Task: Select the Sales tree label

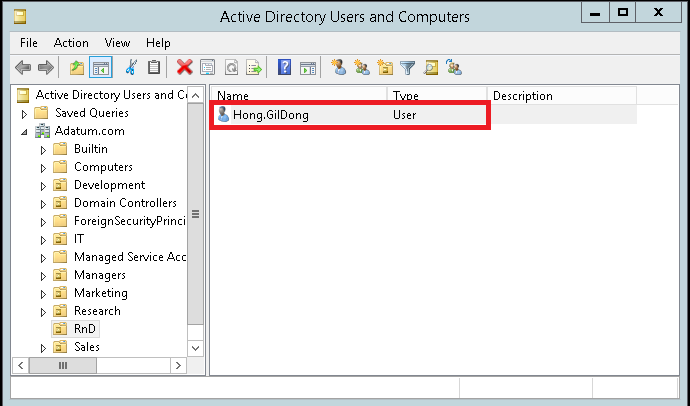Action: point(87,347)
